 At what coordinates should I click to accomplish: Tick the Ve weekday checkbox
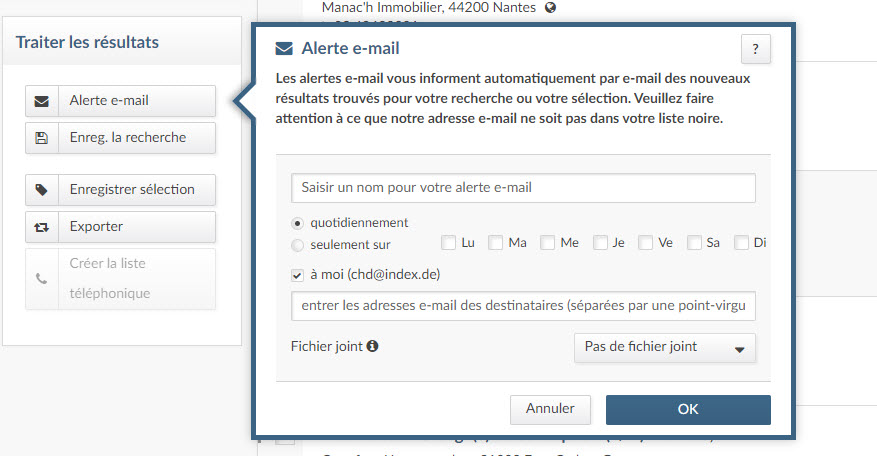[645, 243]
